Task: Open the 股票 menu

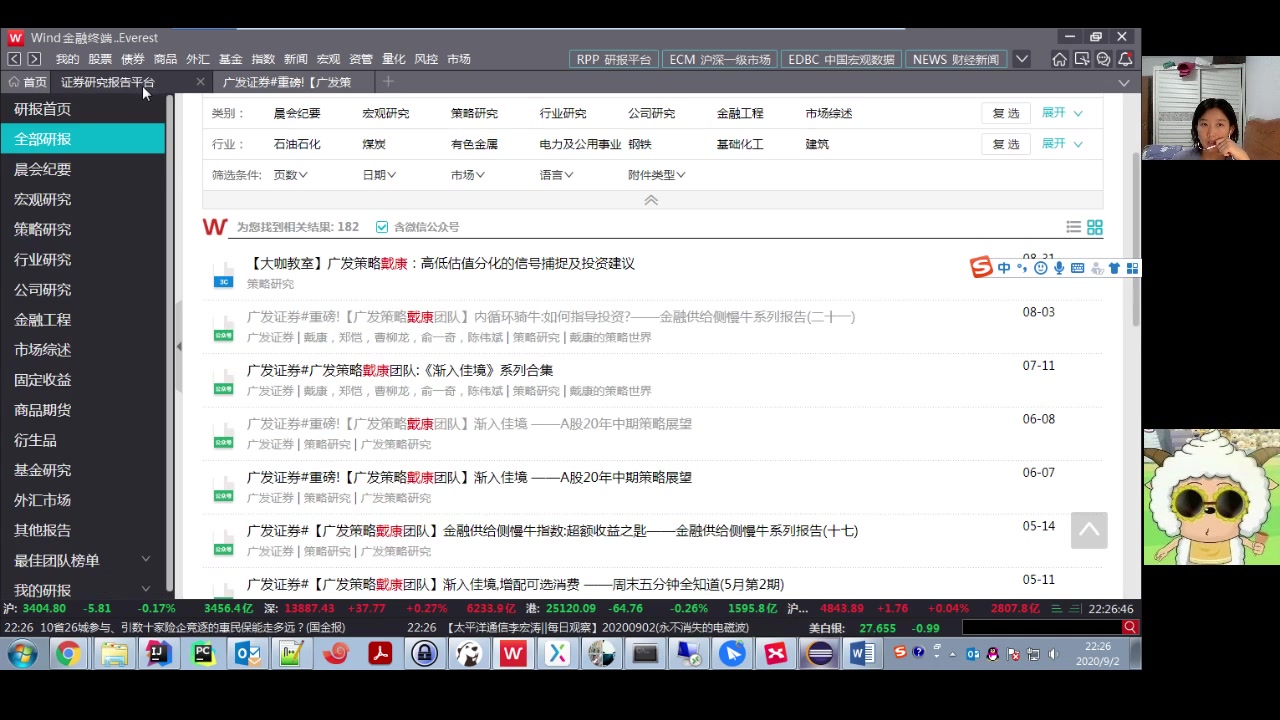Action: point(100,59)
